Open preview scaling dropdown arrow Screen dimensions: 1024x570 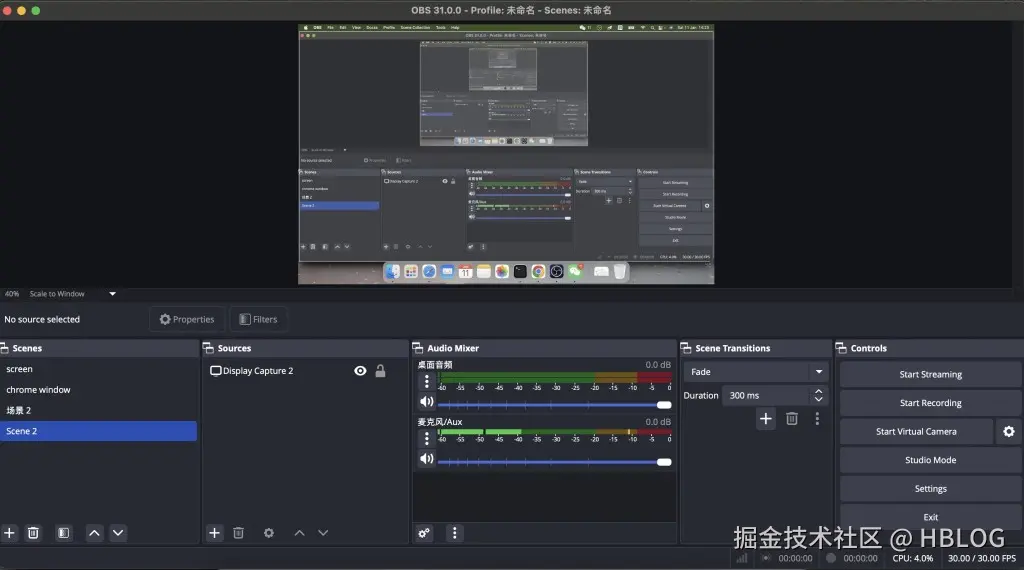pos(112,294)
